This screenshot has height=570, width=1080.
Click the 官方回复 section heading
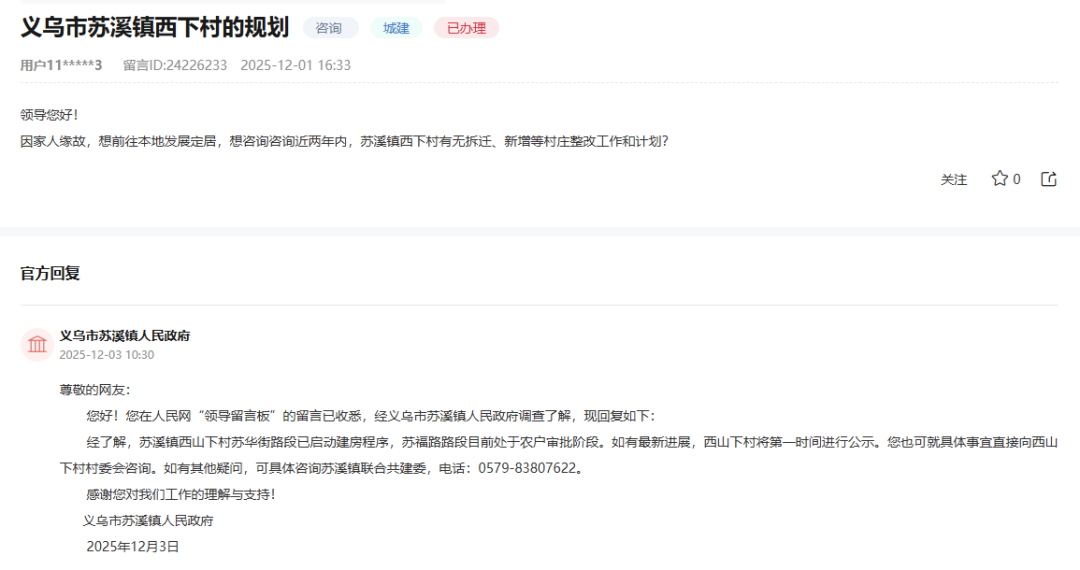pos(50,273)
